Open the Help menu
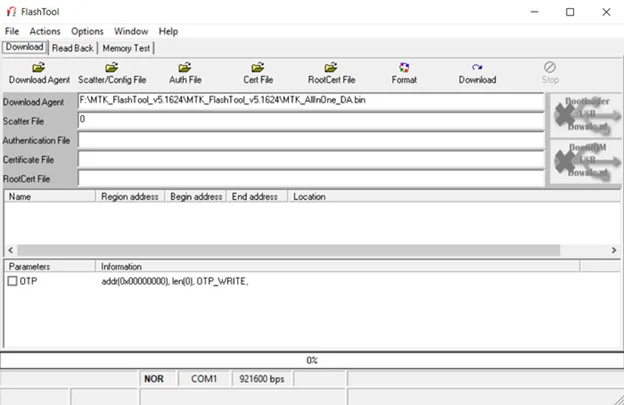This screenshot has width=624, height=405. [168, 31]
